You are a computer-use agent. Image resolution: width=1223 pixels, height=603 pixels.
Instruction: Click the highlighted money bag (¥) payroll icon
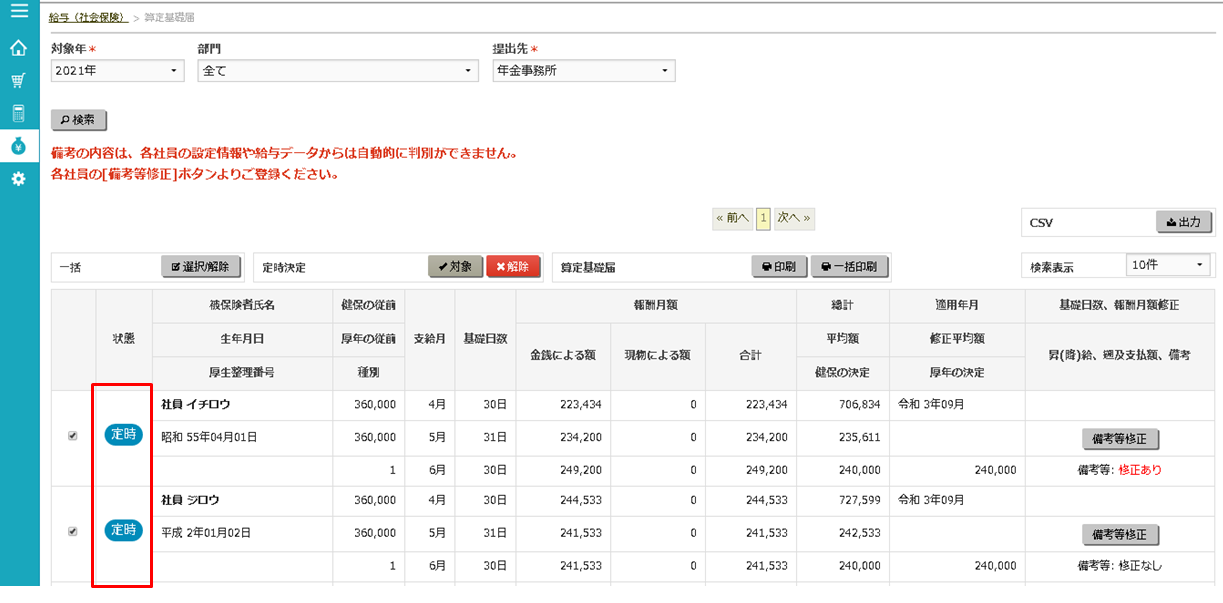18,146
